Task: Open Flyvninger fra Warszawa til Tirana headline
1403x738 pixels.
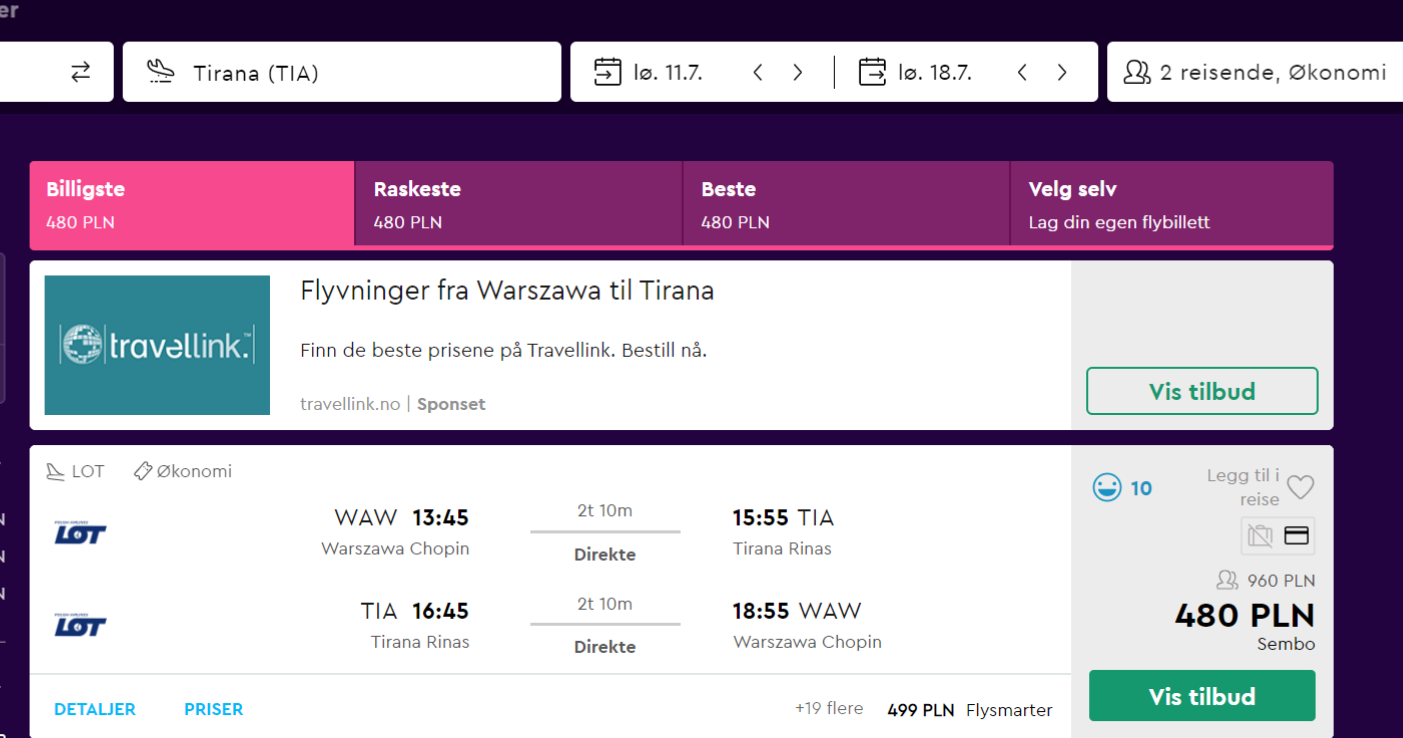Action: [x=507, y=291]
